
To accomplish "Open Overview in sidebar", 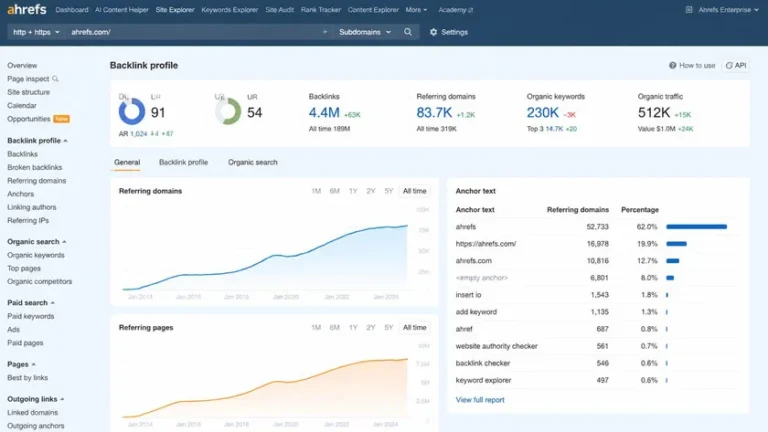I will coord(22,66).
